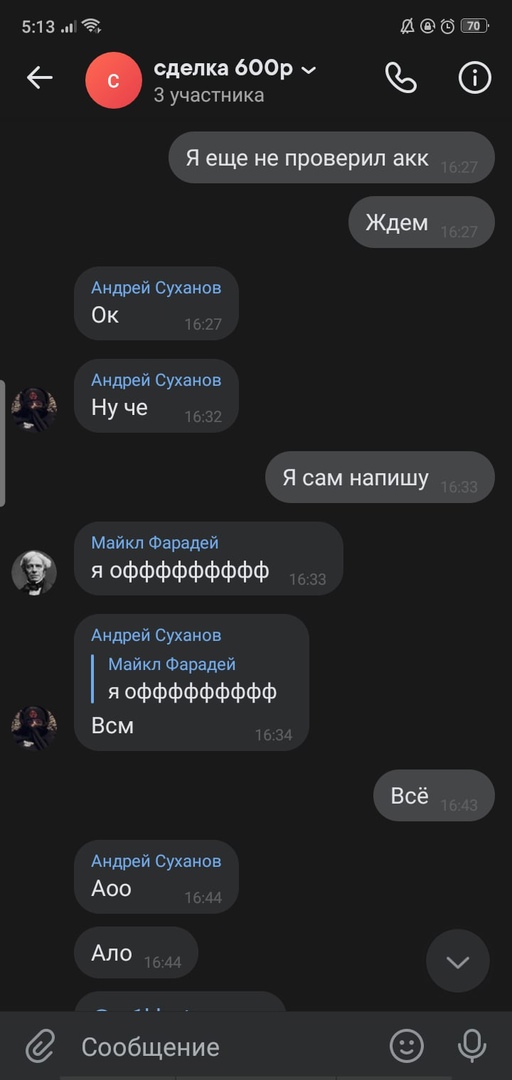The width and height of the screenshot is (512, 1080).
Task: Open Андрей Суханов's avatar next to Ну че
Action: pyautogui.click(x=34, y=410)
